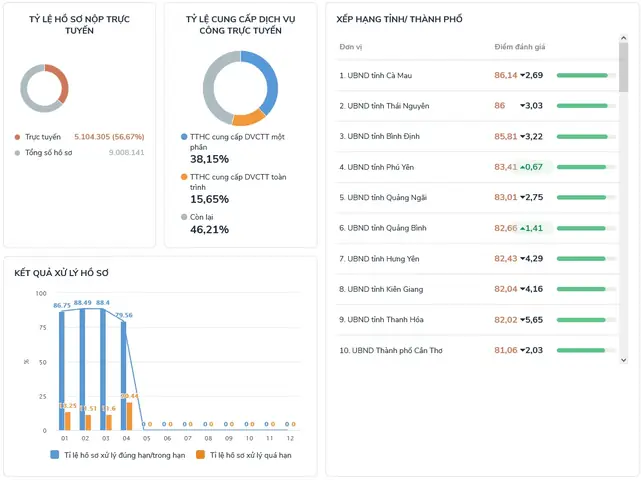The height and width of the screenshot is (480, 644).
Task: Click the green up-trend arrow for Quảng Bình
Action: pyautogui.click(x=524, y=228)
